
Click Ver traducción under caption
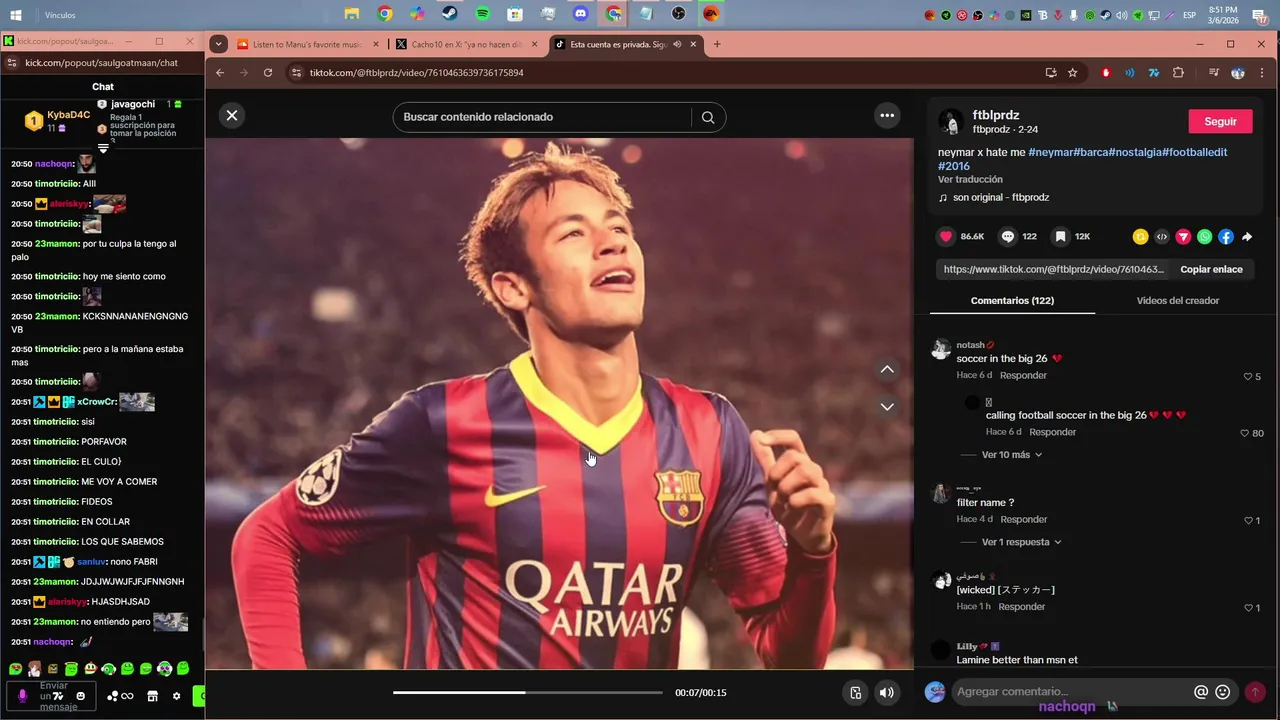pyautogui.click(x=970, y=179)
